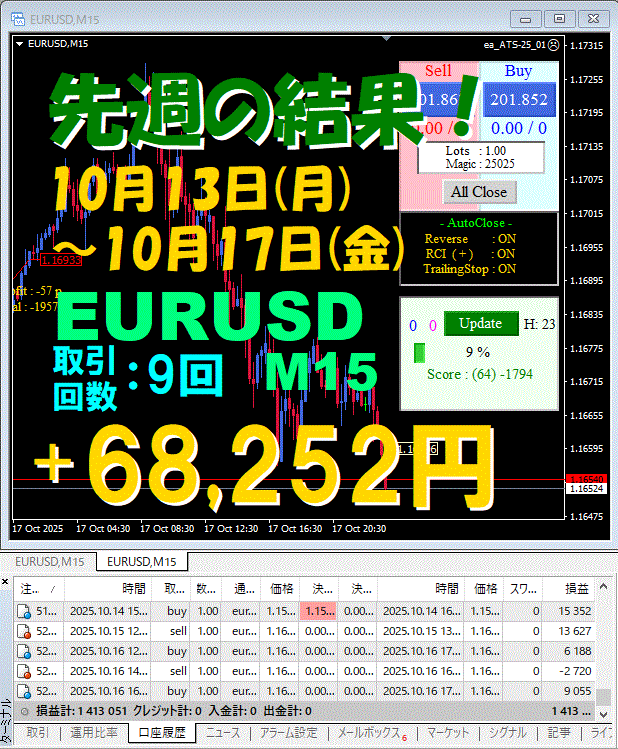Screen dimensions: 618x749
Task: Click the red 1.16933 price label
Action: 61,260
